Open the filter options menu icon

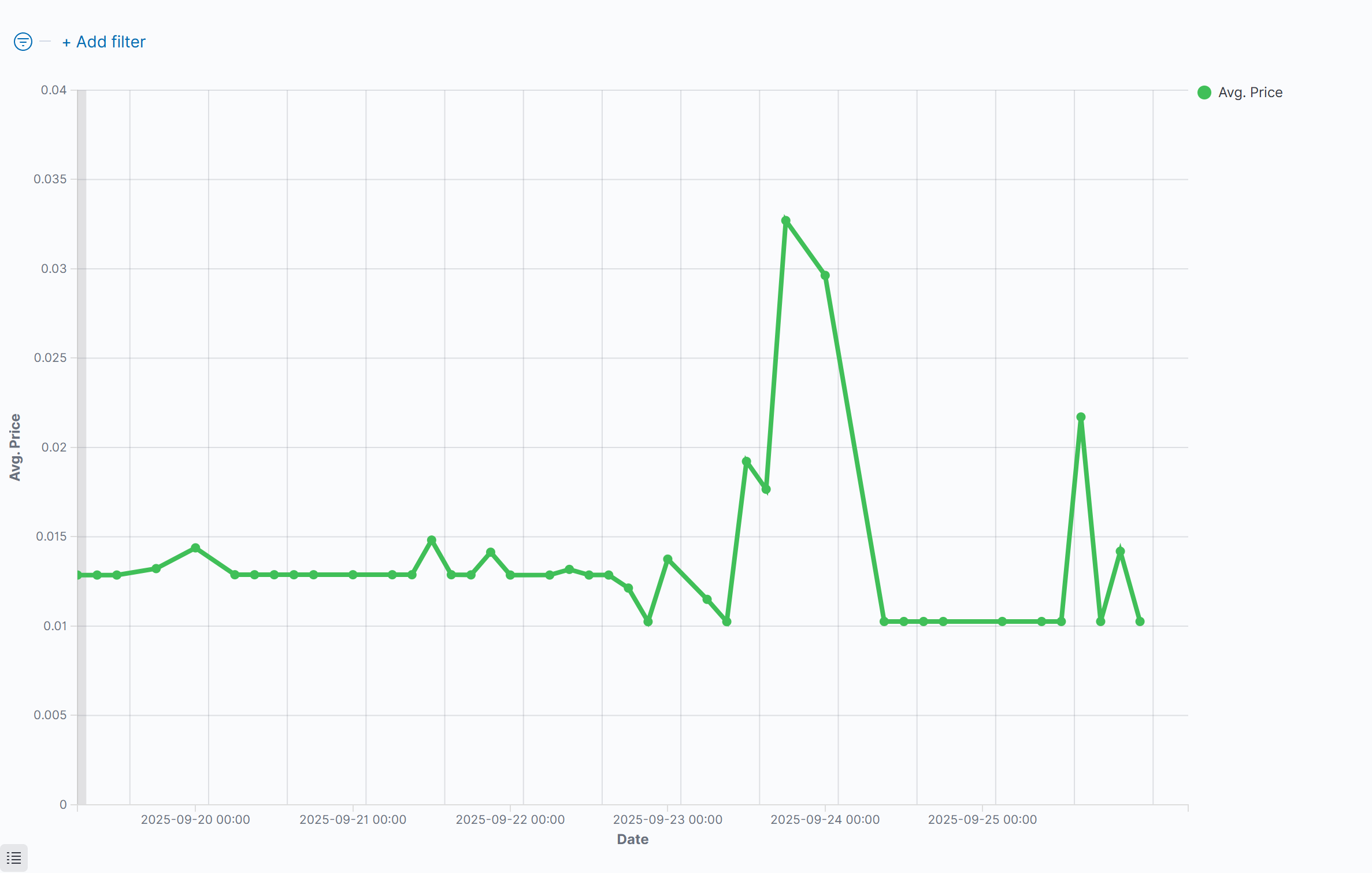click(x=23, y=42)
